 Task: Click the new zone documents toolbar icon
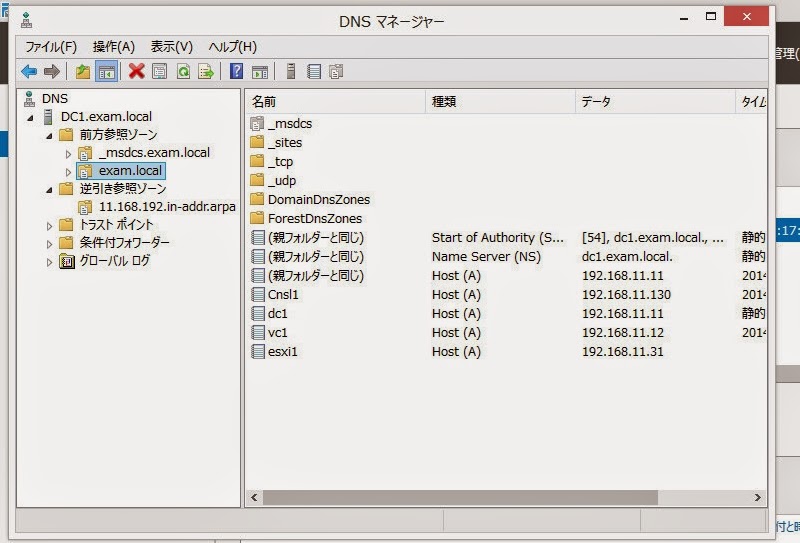(x=336, y=71)
